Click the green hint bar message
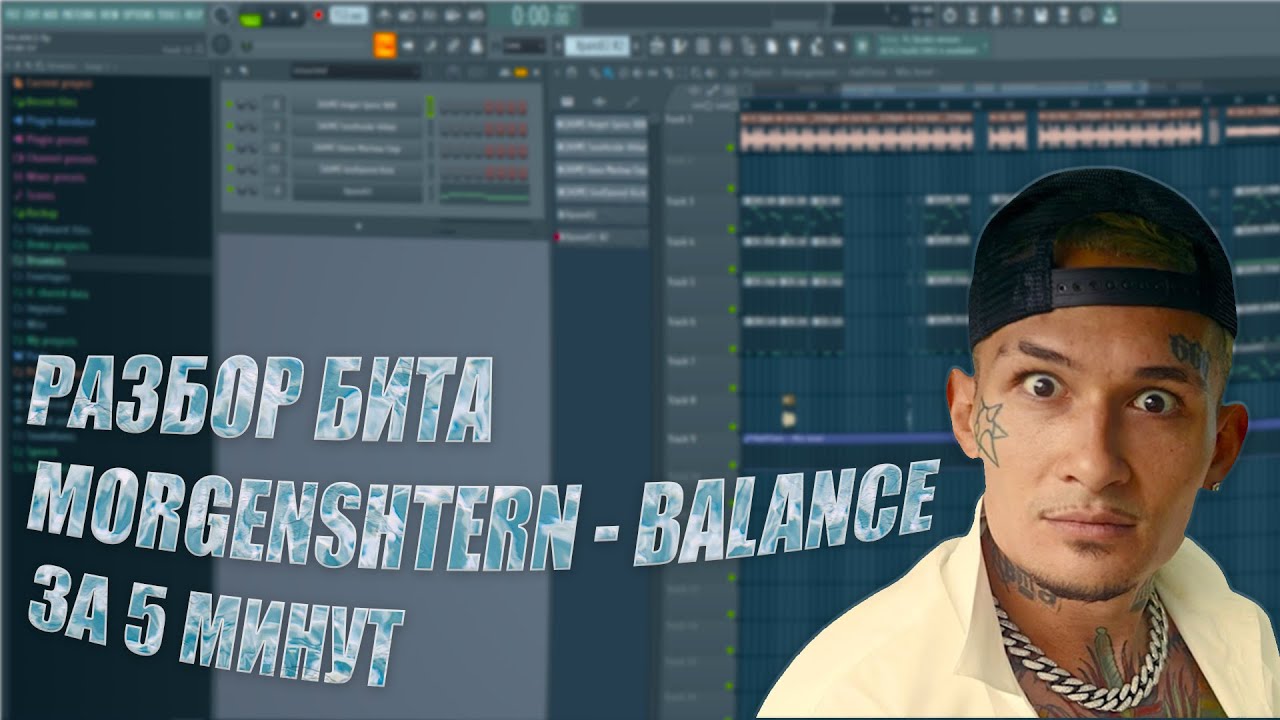 point(933,46)
